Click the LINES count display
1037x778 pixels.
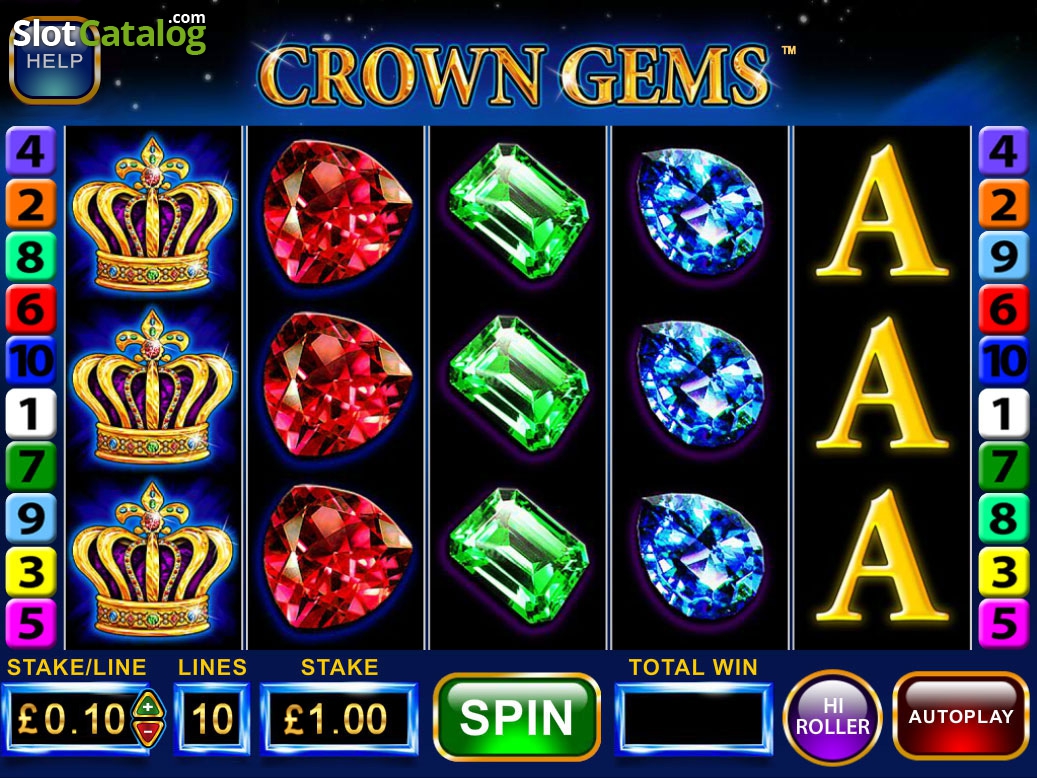212,719
